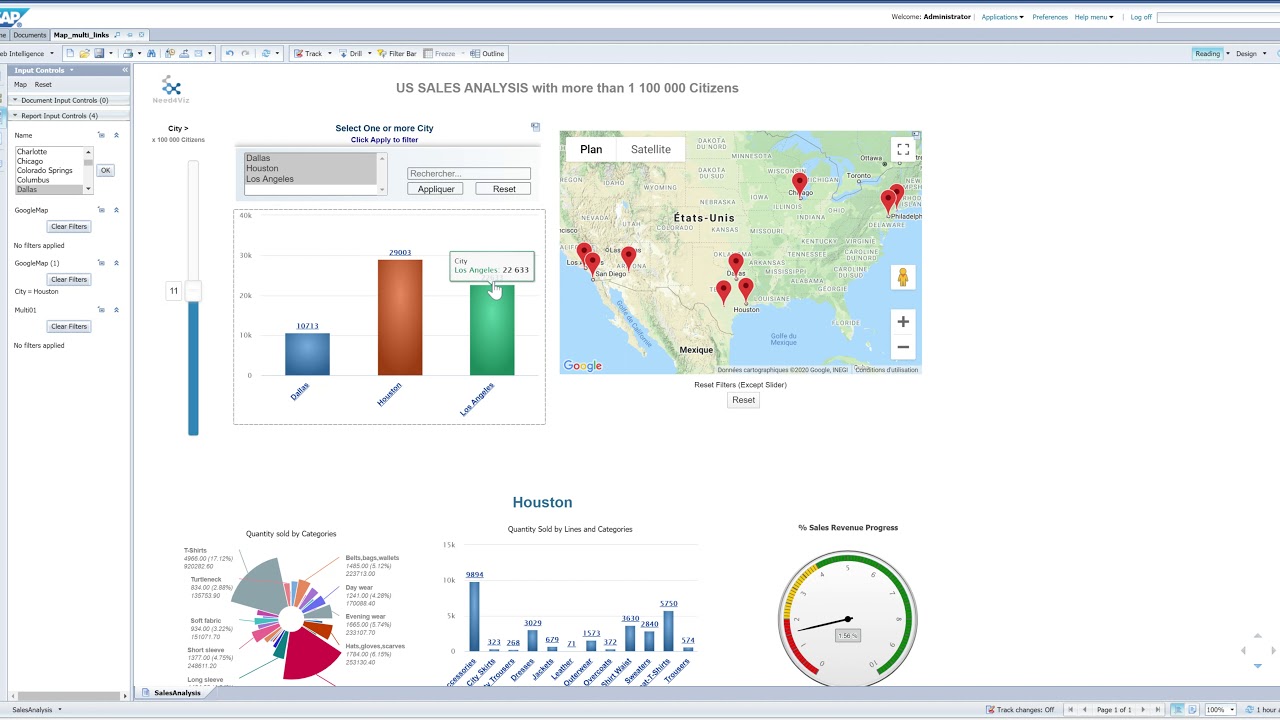1280x720 pixels.
Task: Click the Redo arrow icon
Action: point(245,53)
